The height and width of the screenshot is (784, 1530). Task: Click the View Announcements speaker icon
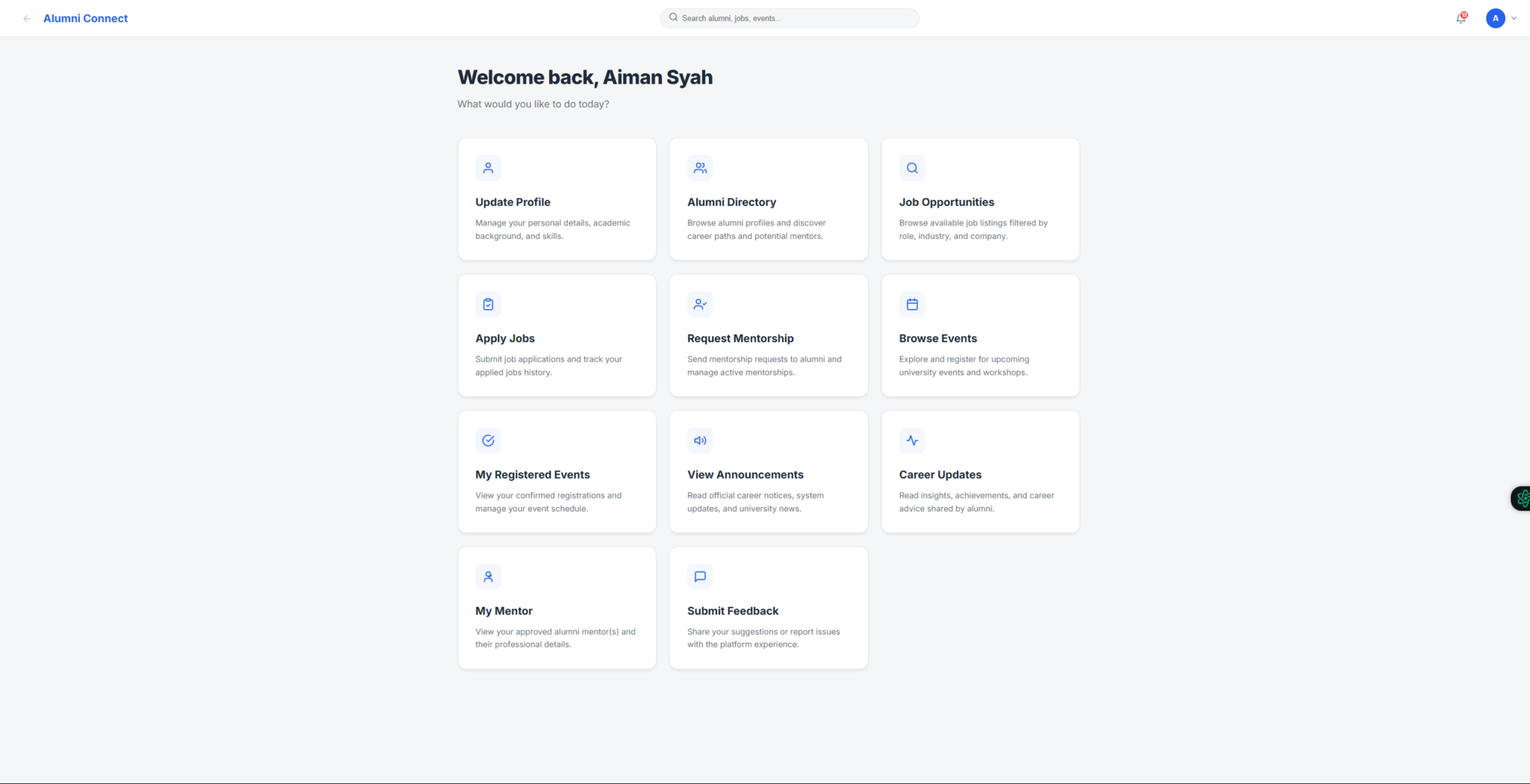pos(700,441)
